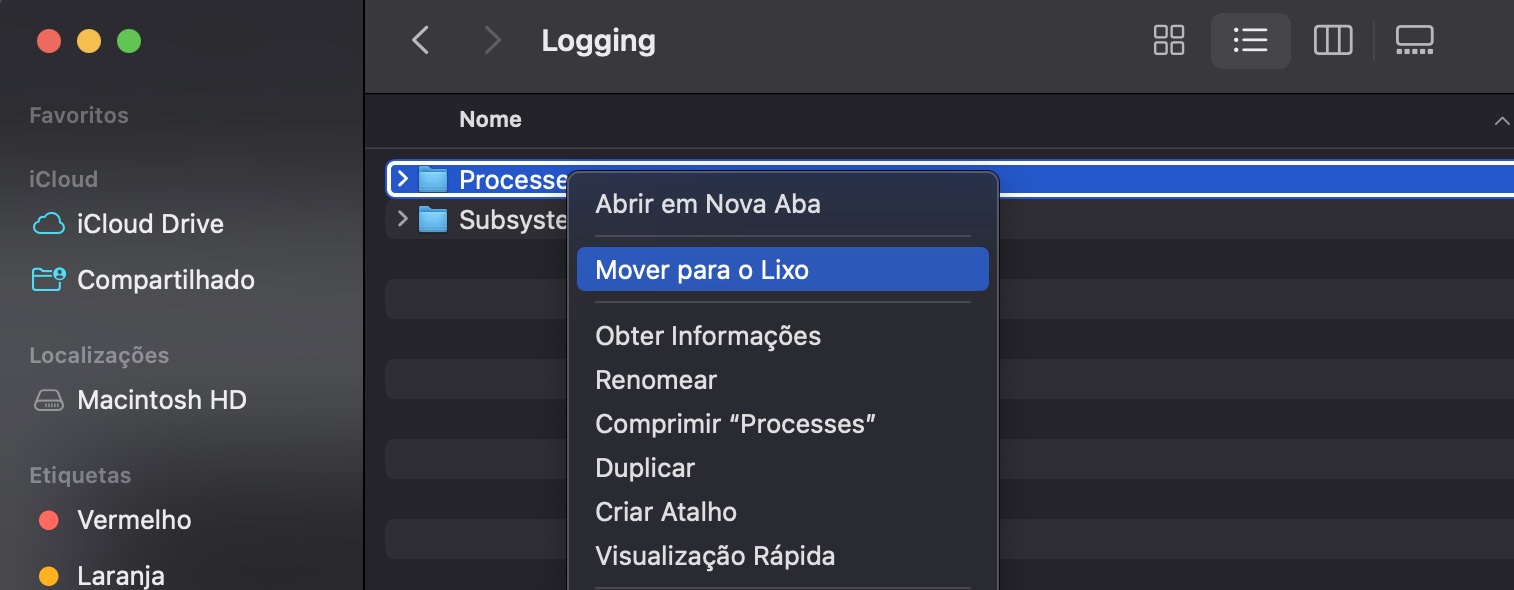Switch to list view in the toolbar

click(x=1250, y=41)
